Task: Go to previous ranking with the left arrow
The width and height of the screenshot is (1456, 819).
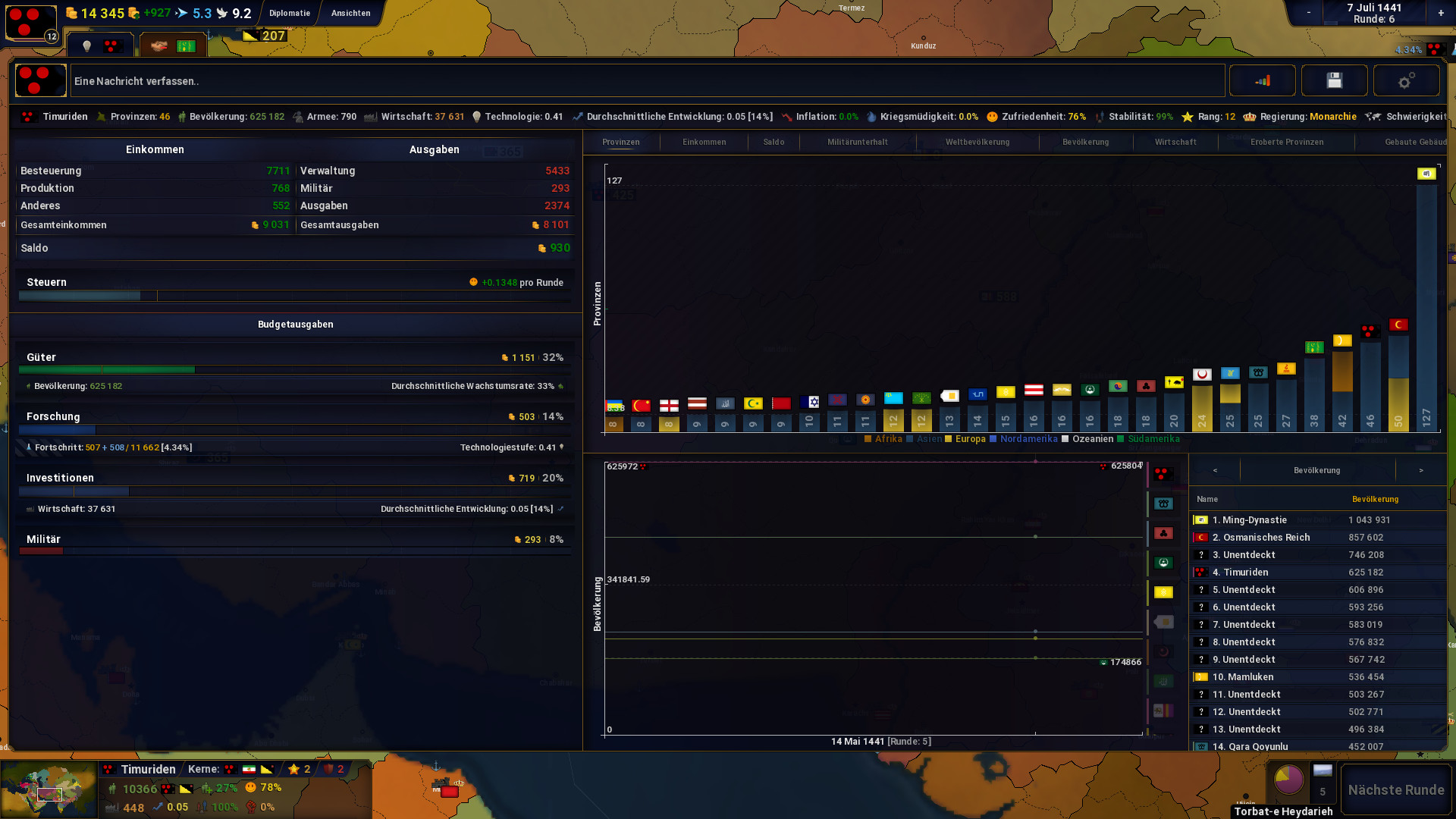Action: click(x=1215, y=470)
